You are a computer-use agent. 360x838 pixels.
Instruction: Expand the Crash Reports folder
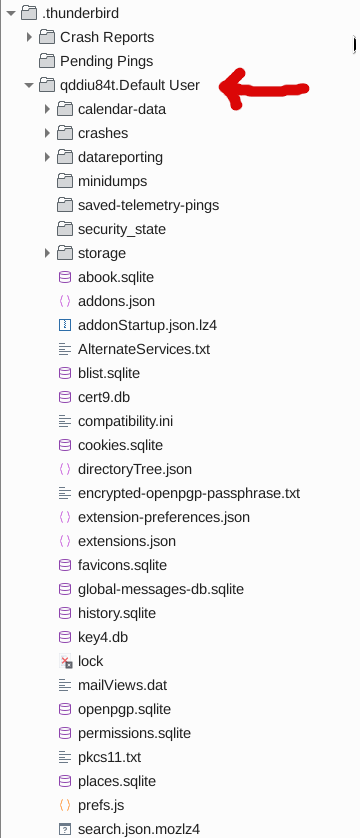click(29, 37)
